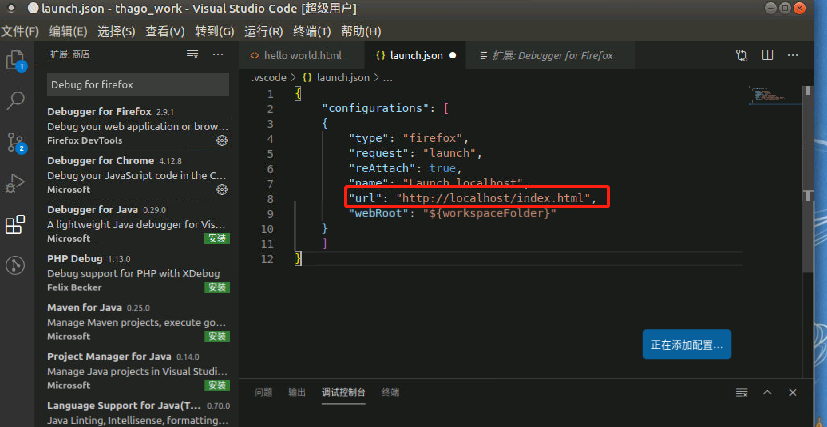This screenshot has width=827, height=427.
Task: Open the 运行(R) menu
Action: click(264, 32)
